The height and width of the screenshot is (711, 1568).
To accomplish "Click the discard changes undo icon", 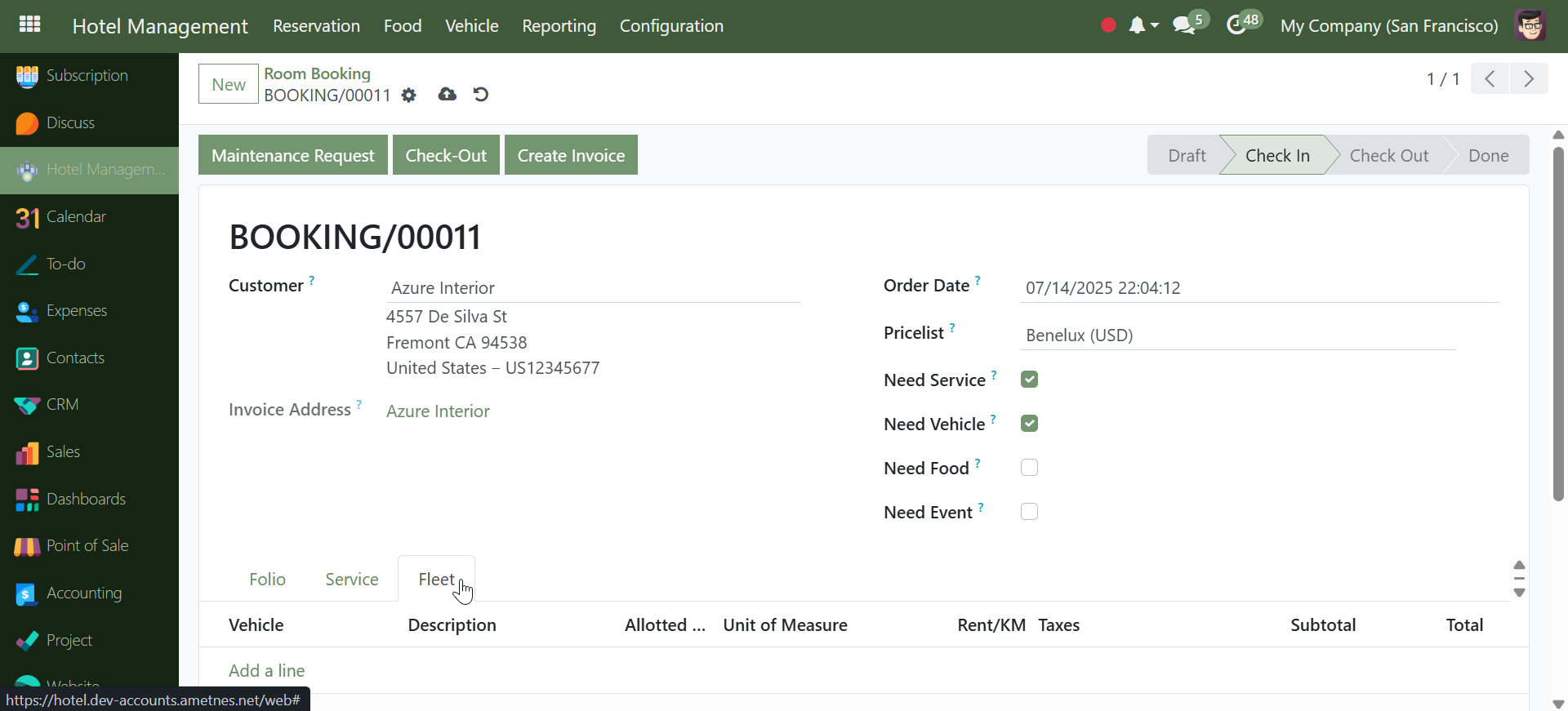I will click(x=481, y=95).
